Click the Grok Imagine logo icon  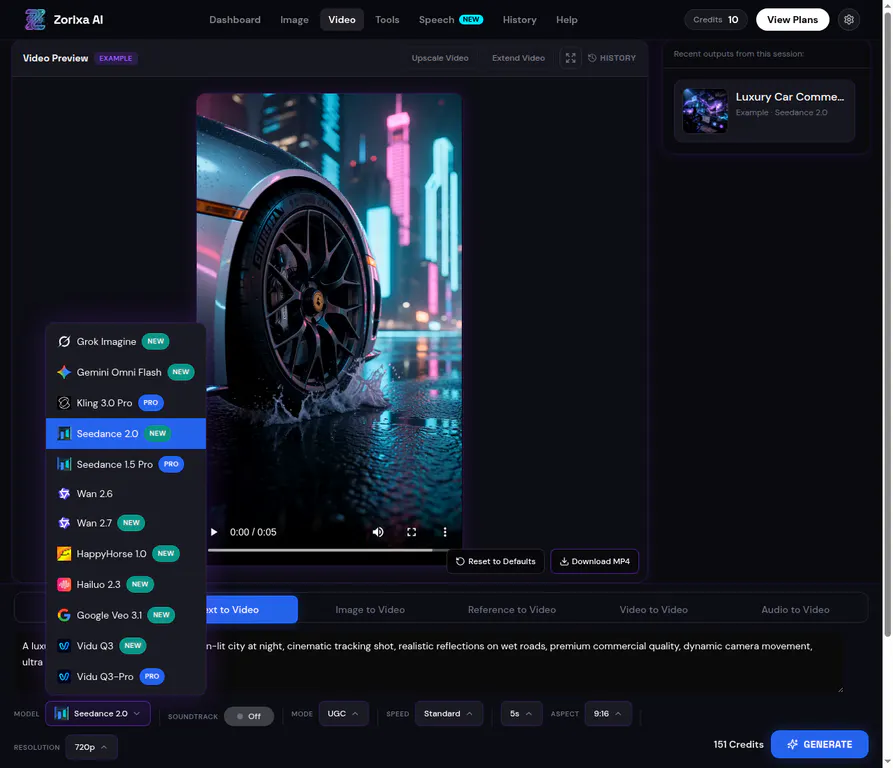pyautogui.click(x=64, y=342)
